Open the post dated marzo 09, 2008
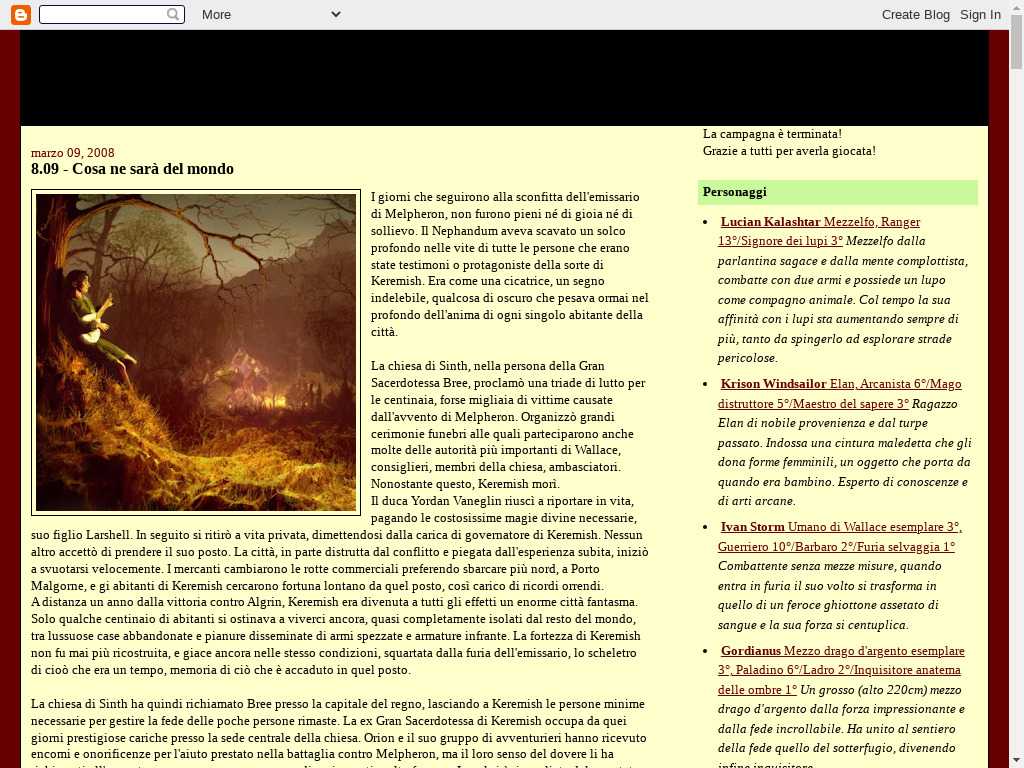This screenshot has height=768, width=1024. 72,153
